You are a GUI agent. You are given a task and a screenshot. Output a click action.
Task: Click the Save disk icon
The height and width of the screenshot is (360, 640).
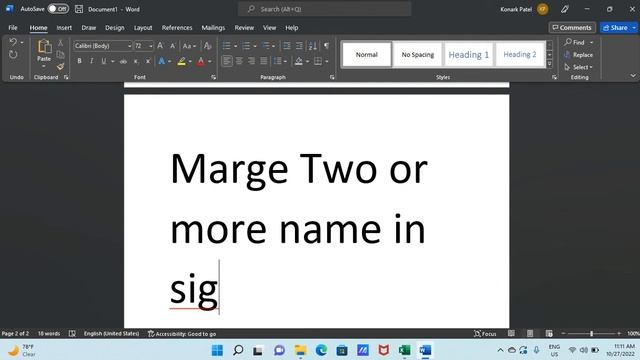[79, 9]
